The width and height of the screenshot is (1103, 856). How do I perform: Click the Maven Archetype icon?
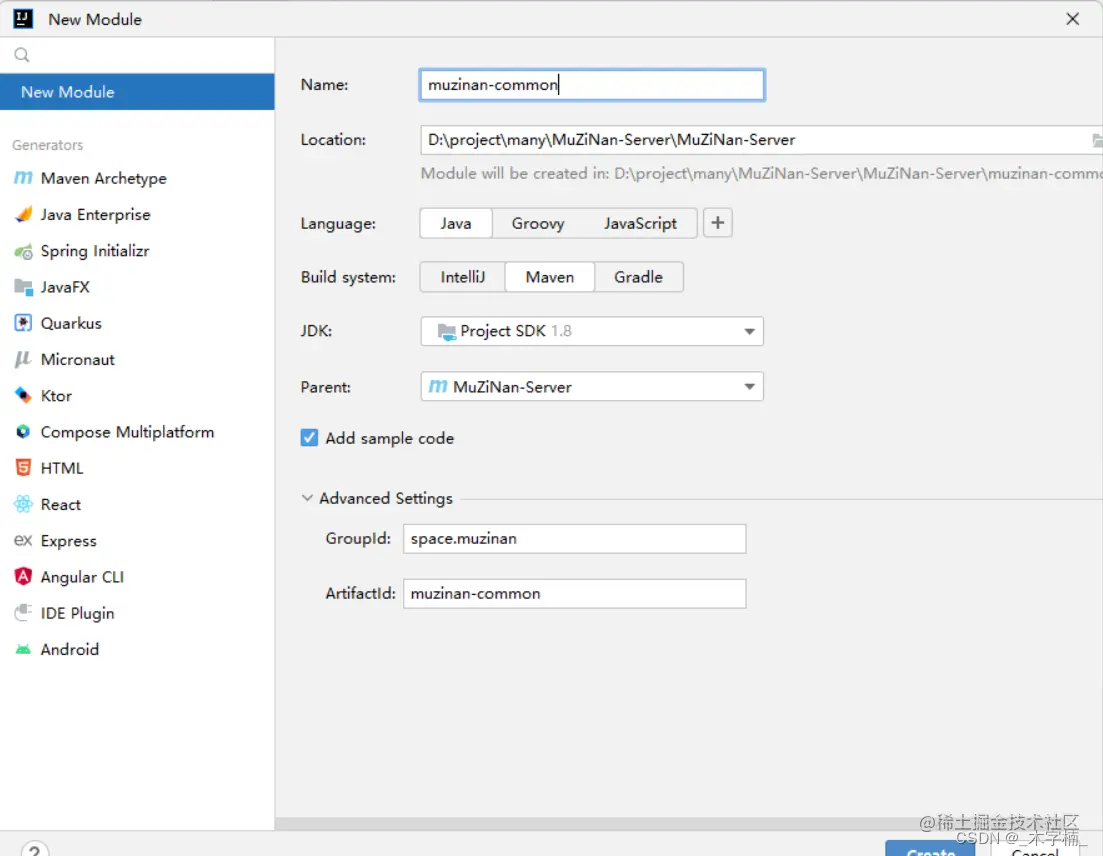23,178
